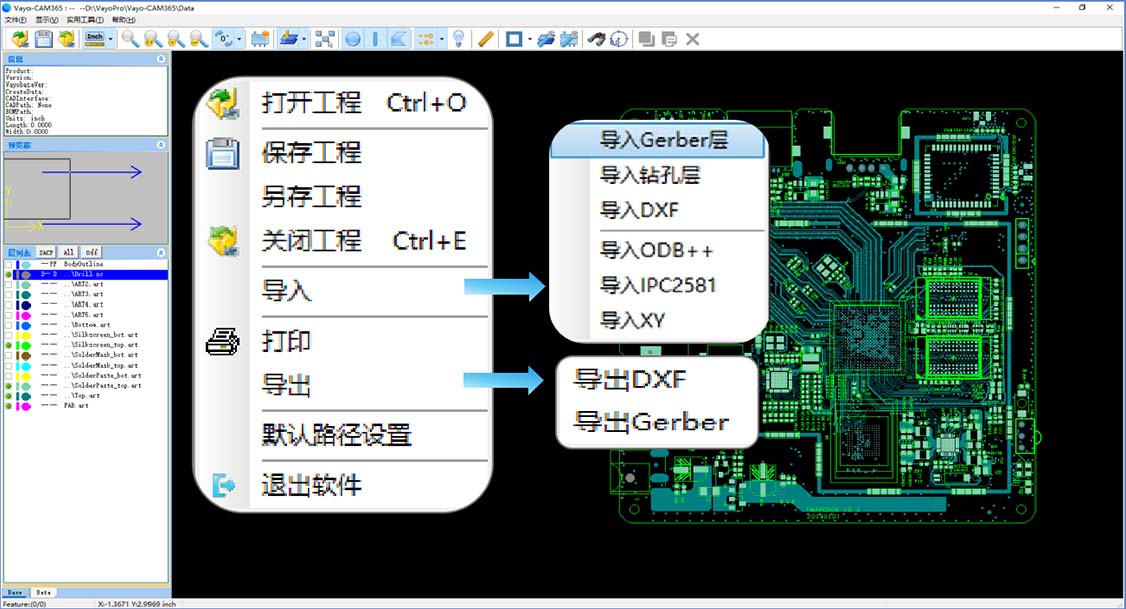Viewport: 1126px width, 609px height.
Task: Click the Inch unit ruler icon
Action: coord(95,39)
